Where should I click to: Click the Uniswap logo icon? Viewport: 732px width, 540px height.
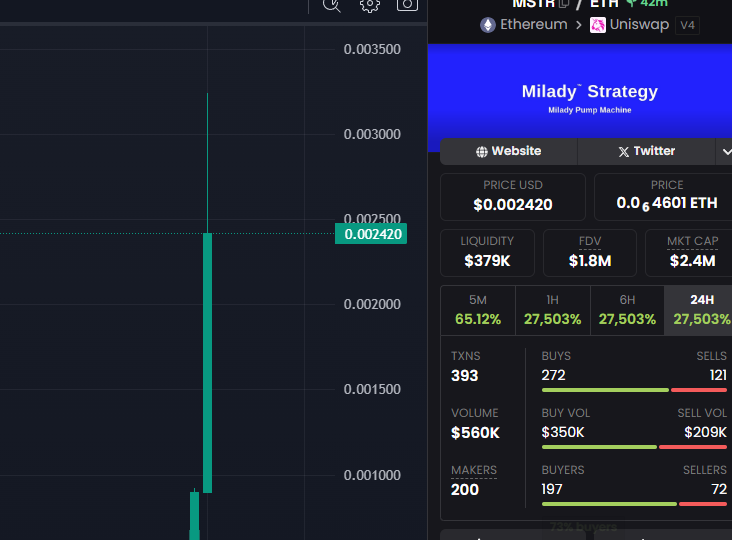coord(598,25)
